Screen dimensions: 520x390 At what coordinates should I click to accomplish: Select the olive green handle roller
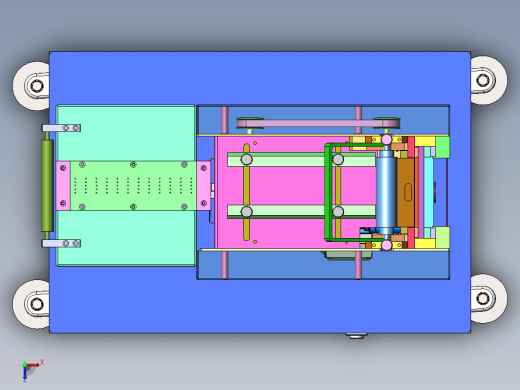pos(47,186)
